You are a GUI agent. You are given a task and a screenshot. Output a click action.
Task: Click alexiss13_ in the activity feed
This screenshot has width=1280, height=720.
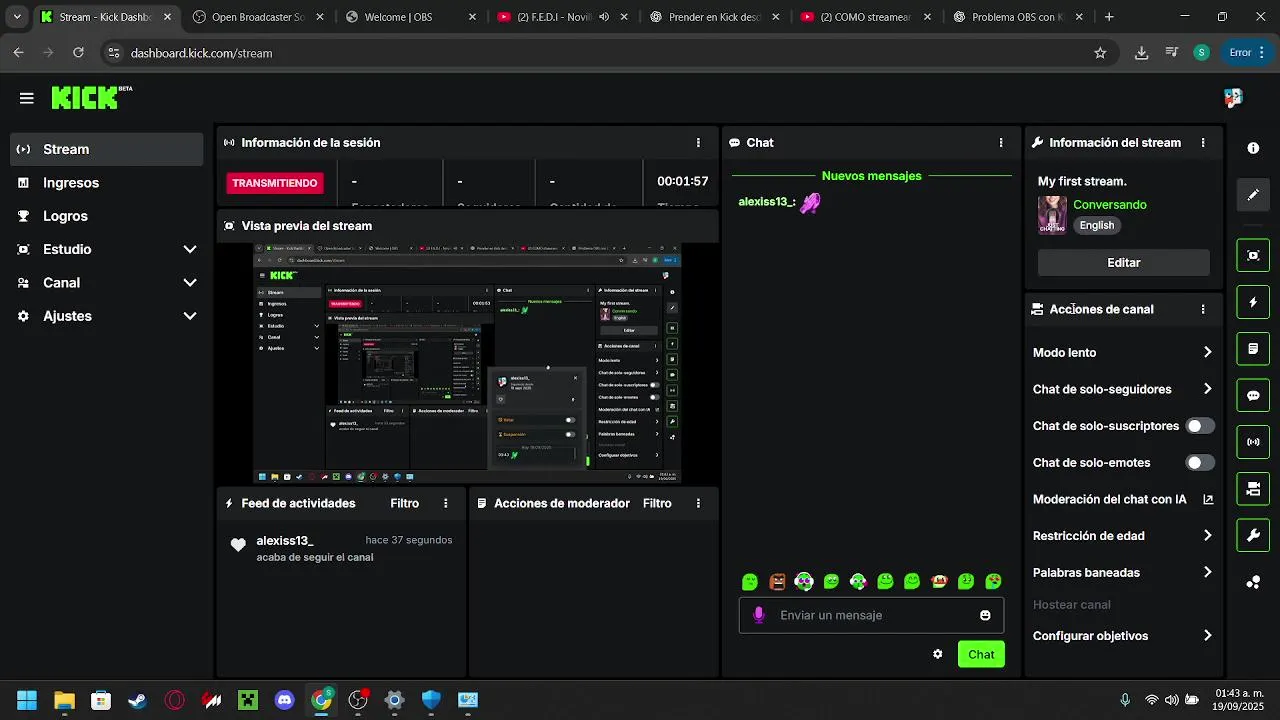coord(285,541)
